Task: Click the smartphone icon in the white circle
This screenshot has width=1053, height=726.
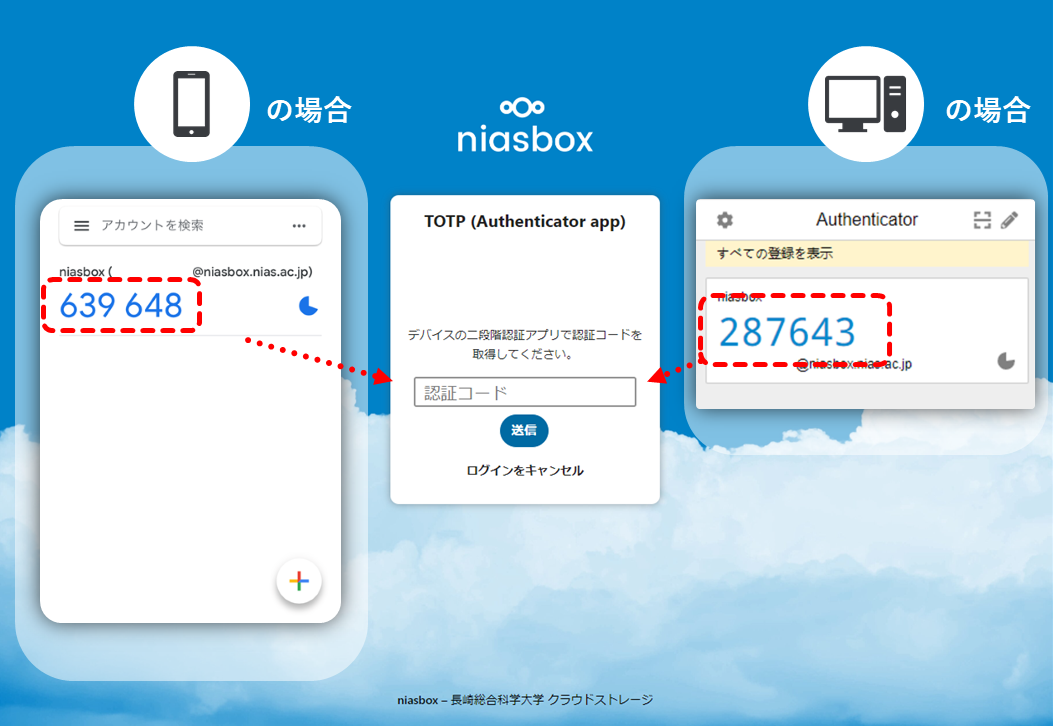Action: pyautogui.click(x=191, y=104)
